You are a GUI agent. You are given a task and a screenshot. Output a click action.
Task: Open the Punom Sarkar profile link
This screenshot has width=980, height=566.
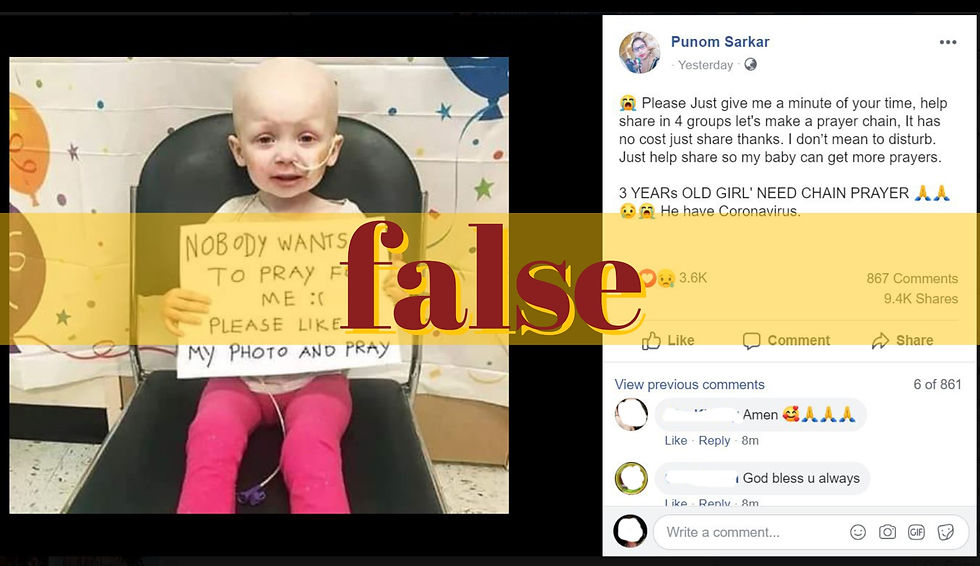(x=720, y=42)
